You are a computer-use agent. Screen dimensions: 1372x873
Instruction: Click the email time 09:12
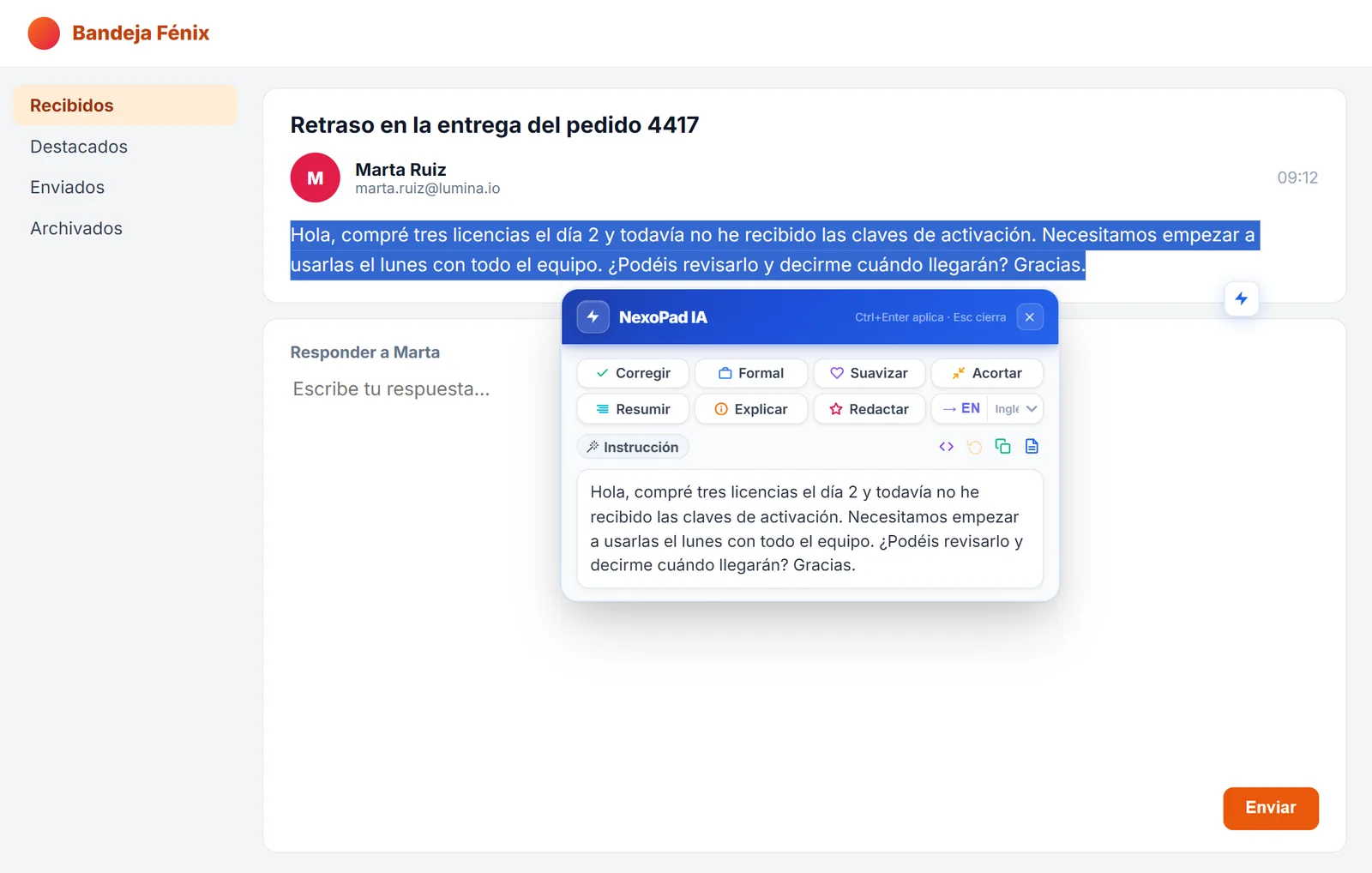pyautogui.click(x=1297, y=178)
